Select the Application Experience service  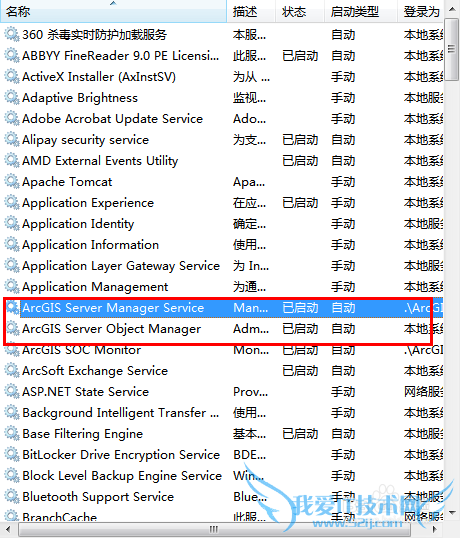click(x=88, y=203)
